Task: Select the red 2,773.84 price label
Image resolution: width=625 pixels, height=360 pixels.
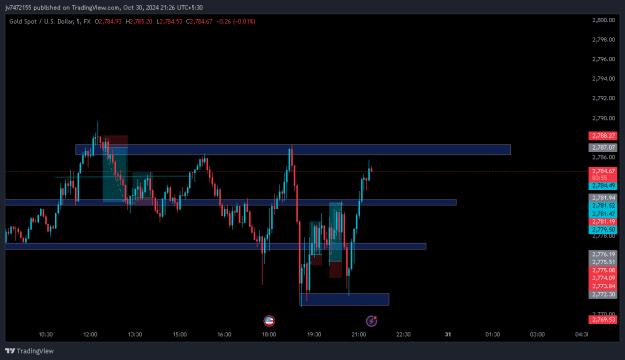Action: coord(603,286)
